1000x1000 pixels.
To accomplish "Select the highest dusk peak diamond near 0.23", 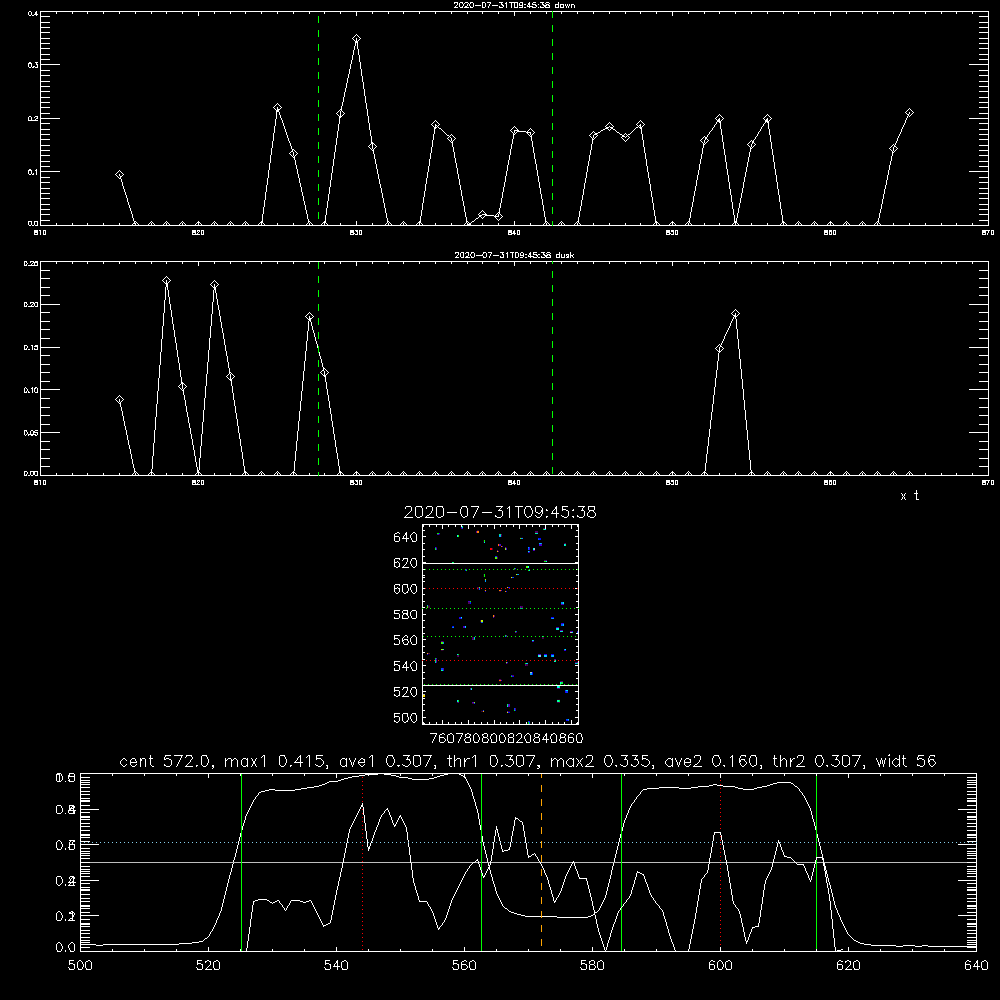I will point(166,281).
